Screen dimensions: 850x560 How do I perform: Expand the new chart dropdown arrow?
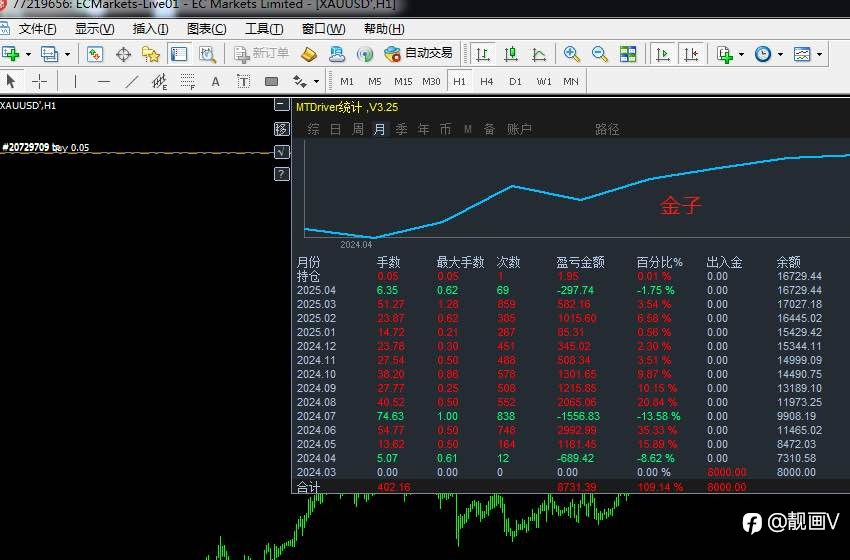[28, 54]
